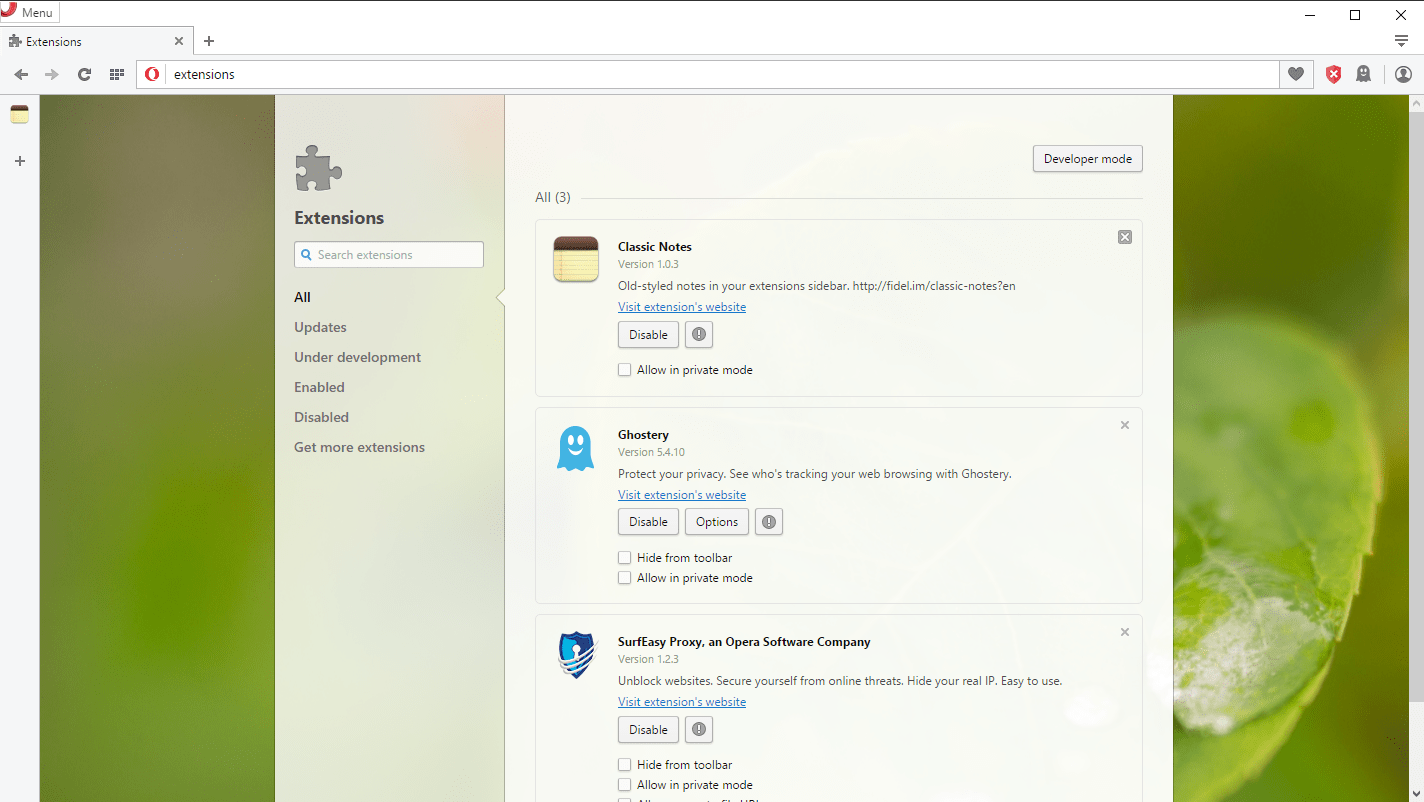Go back to previous page

21,74
